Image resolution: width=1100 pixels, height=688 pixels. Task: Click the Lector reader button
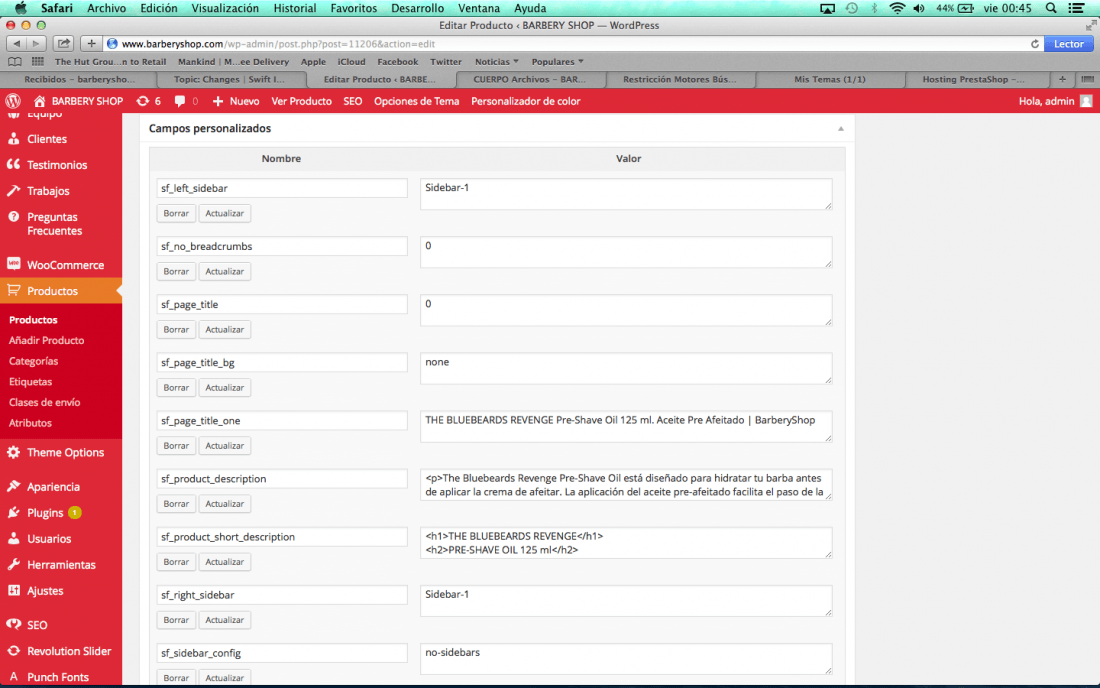pyautogui.click(x=1068, y=43)
